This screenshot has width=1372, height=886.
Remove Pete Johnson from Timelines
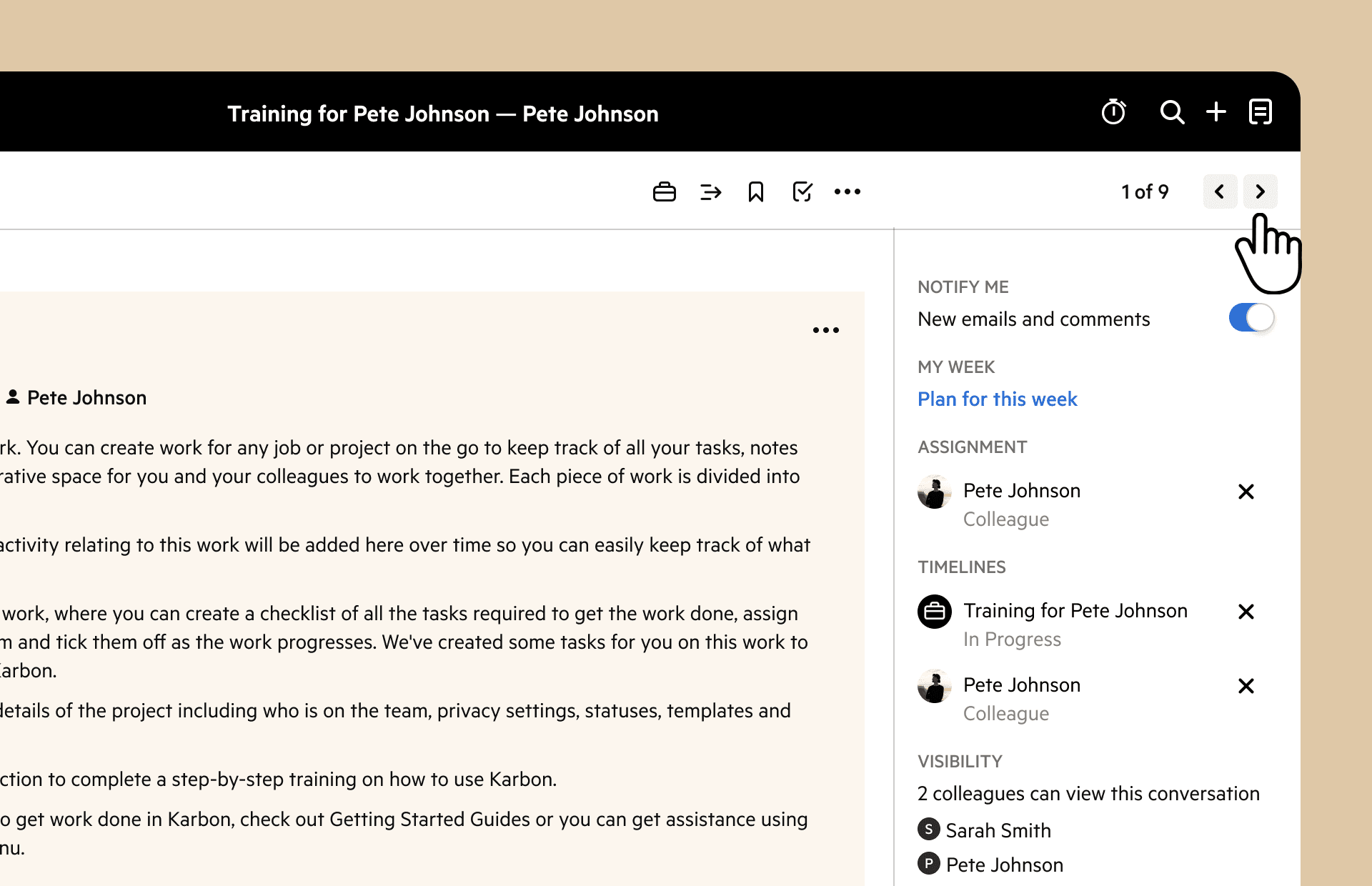pyautogui.click(x=1246, y=686)
